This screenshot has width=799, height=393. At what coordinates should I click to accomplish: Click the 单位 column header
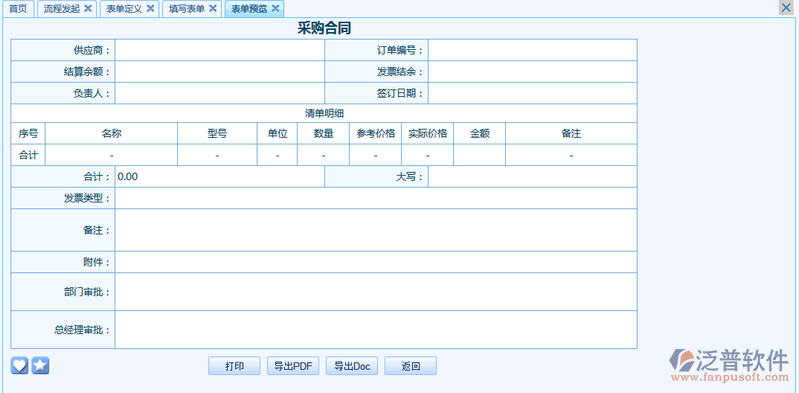(x=277, y=134)
